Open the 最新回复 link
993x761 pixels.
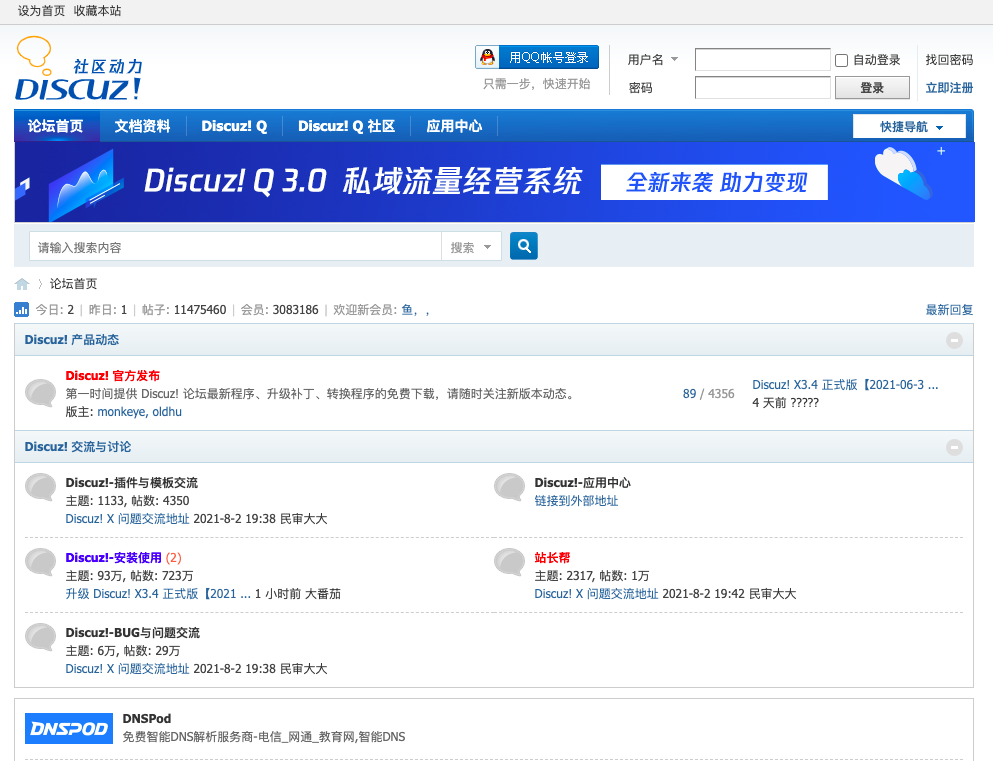click(x=949, y=310)
